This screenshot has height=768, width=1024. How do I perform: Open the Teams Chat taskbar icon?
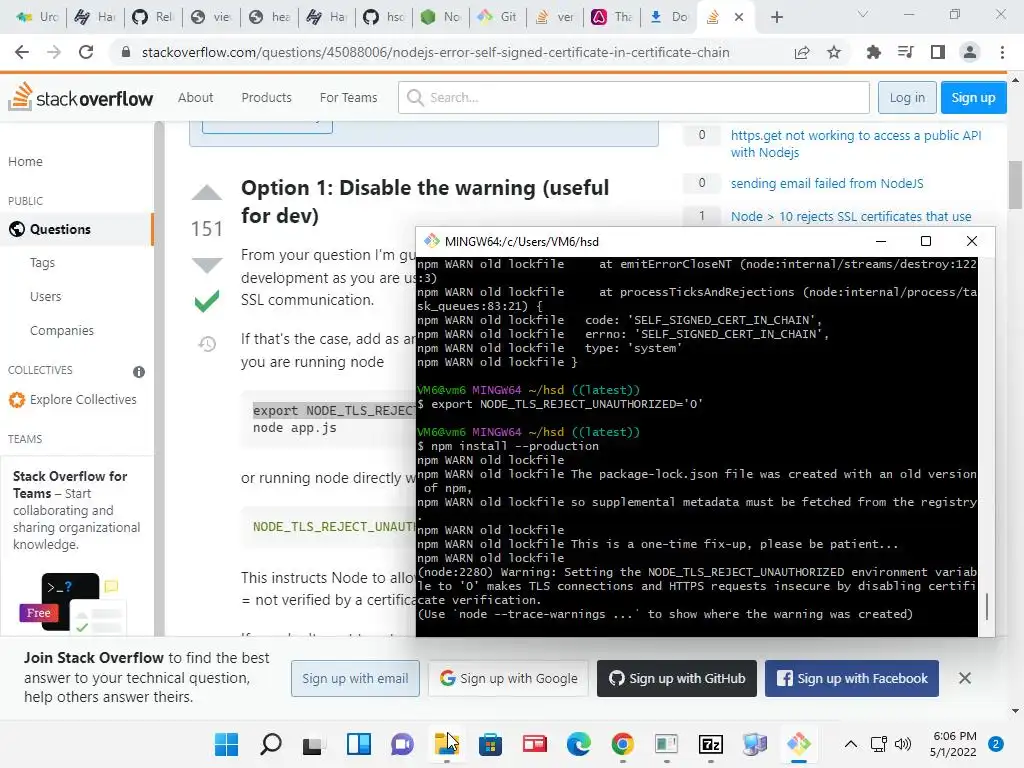point(402,744)
